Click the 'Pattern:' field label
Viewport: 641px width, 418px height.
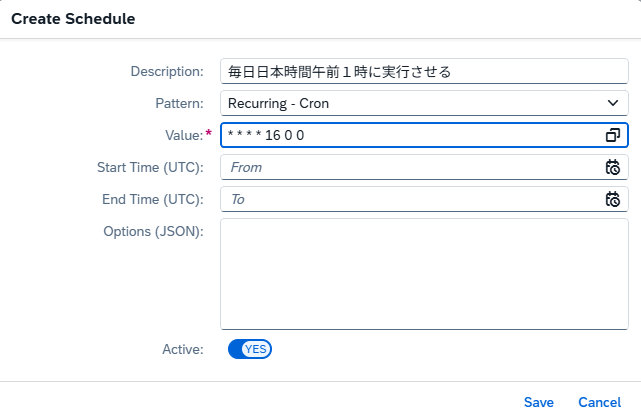click(179, 103)
